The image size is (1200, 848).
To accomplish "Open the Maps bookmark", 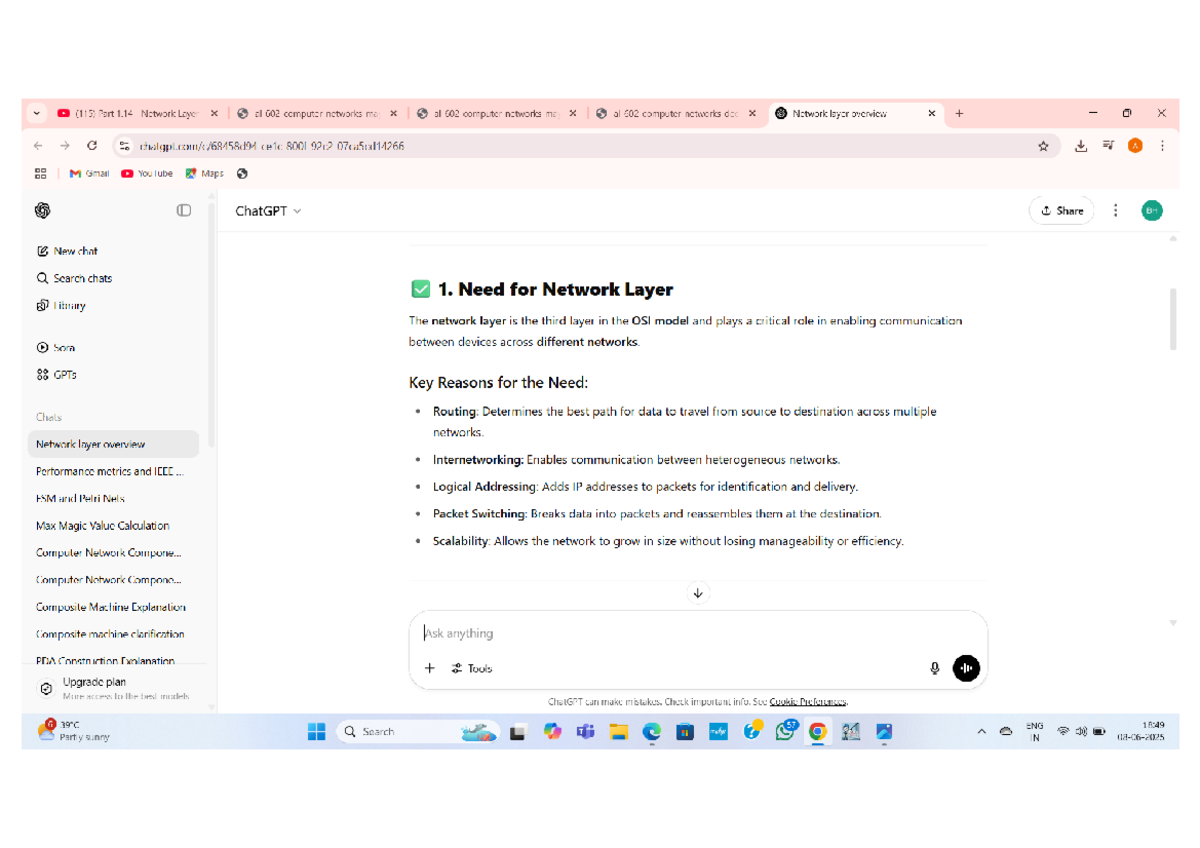I will [205, 173].
